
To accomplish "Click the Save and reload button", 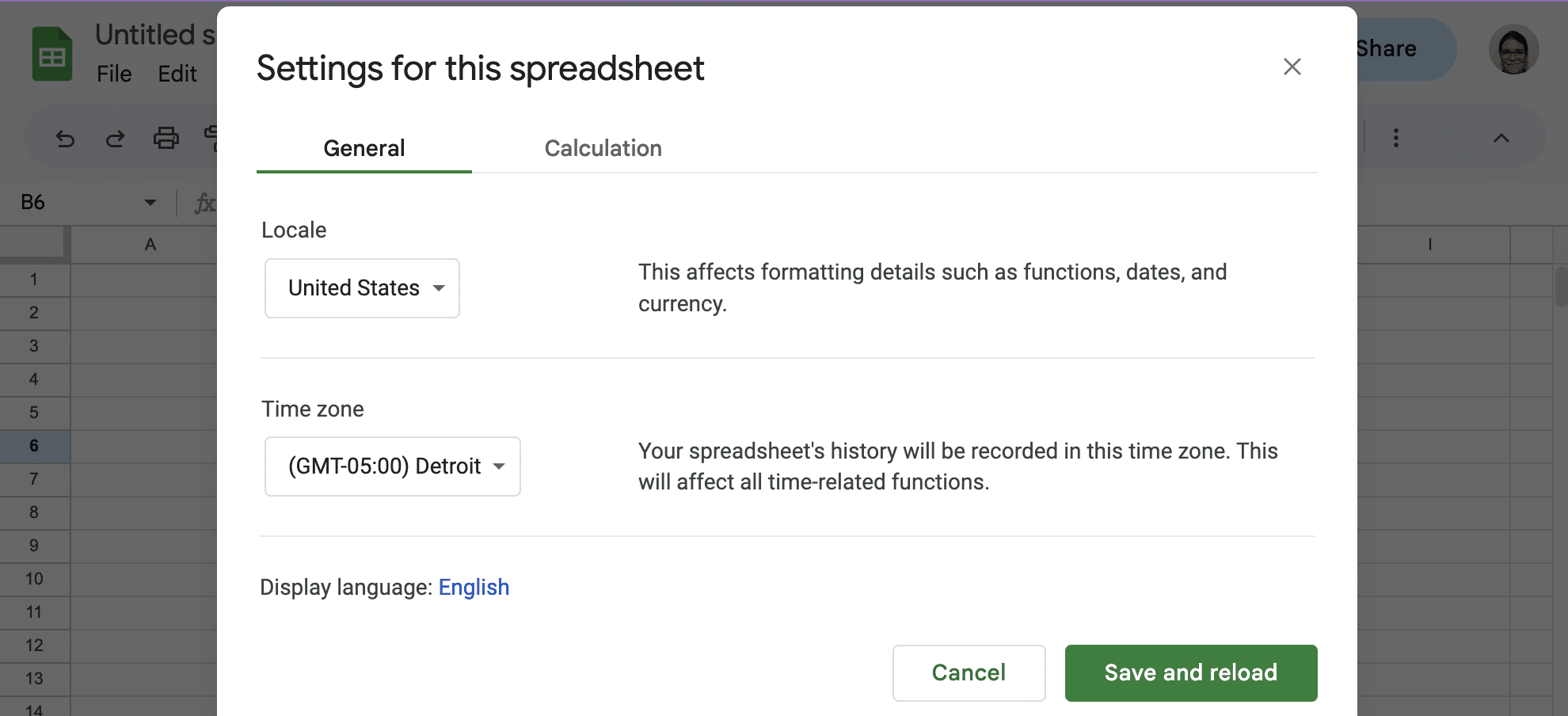I will [x=1190, y=672].
